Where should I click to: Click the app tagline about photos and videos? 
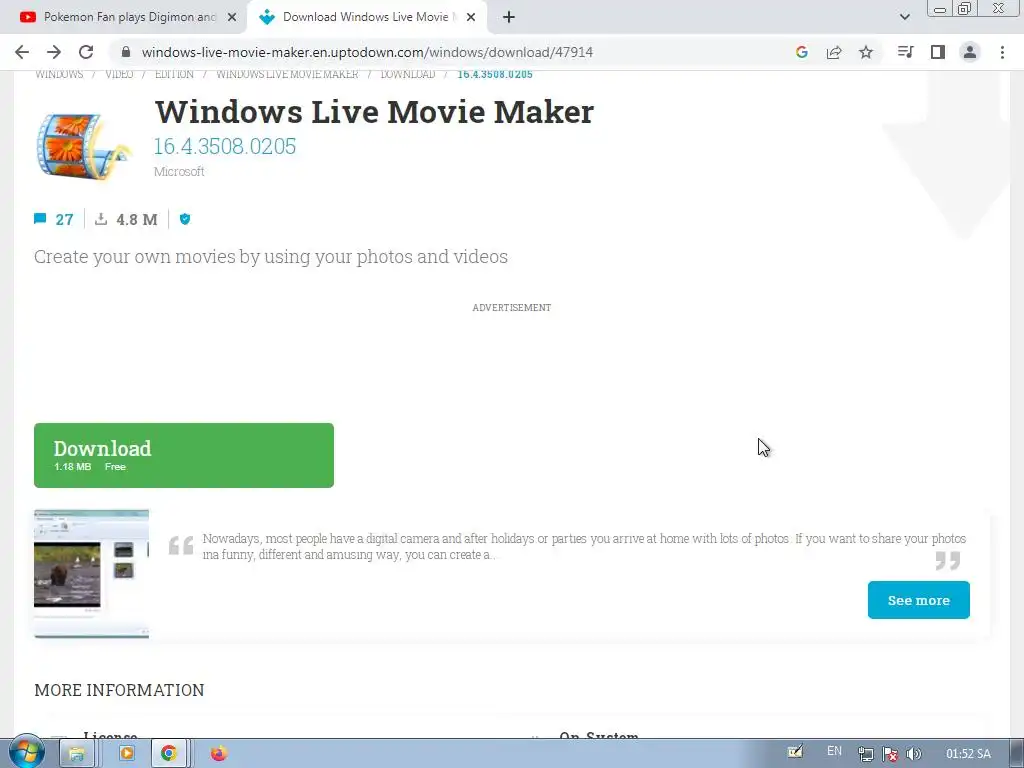(270, 257)
